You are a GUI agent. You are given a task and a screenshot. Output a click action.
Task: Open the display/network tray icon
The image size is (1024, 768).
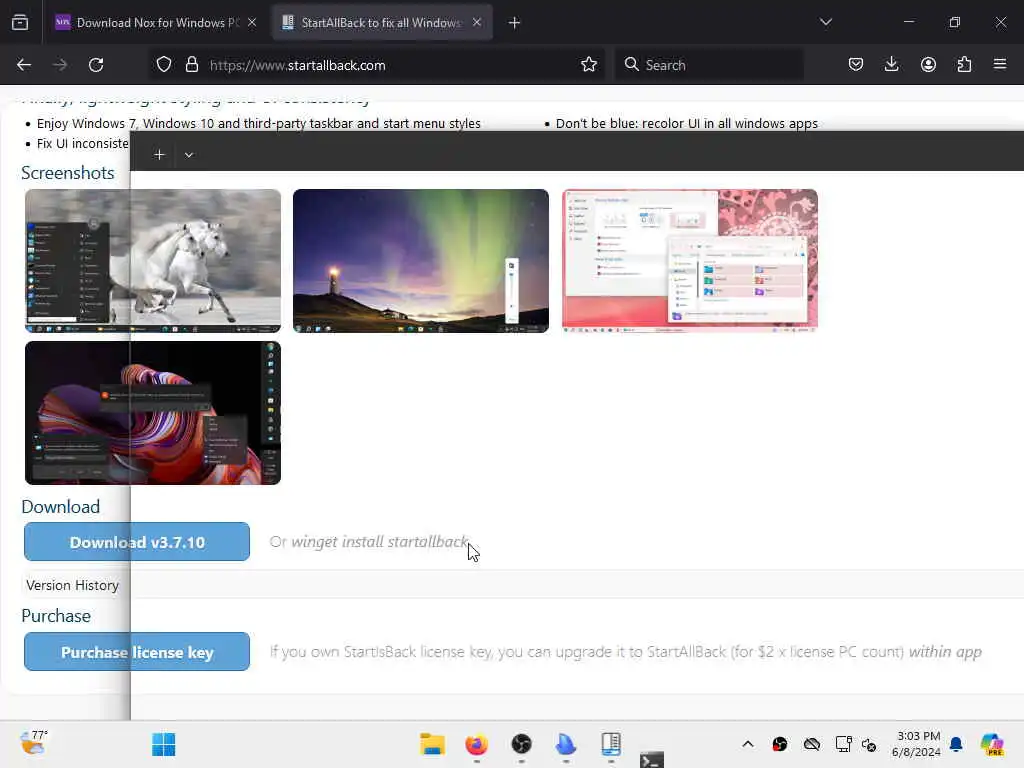pos(843,744)
